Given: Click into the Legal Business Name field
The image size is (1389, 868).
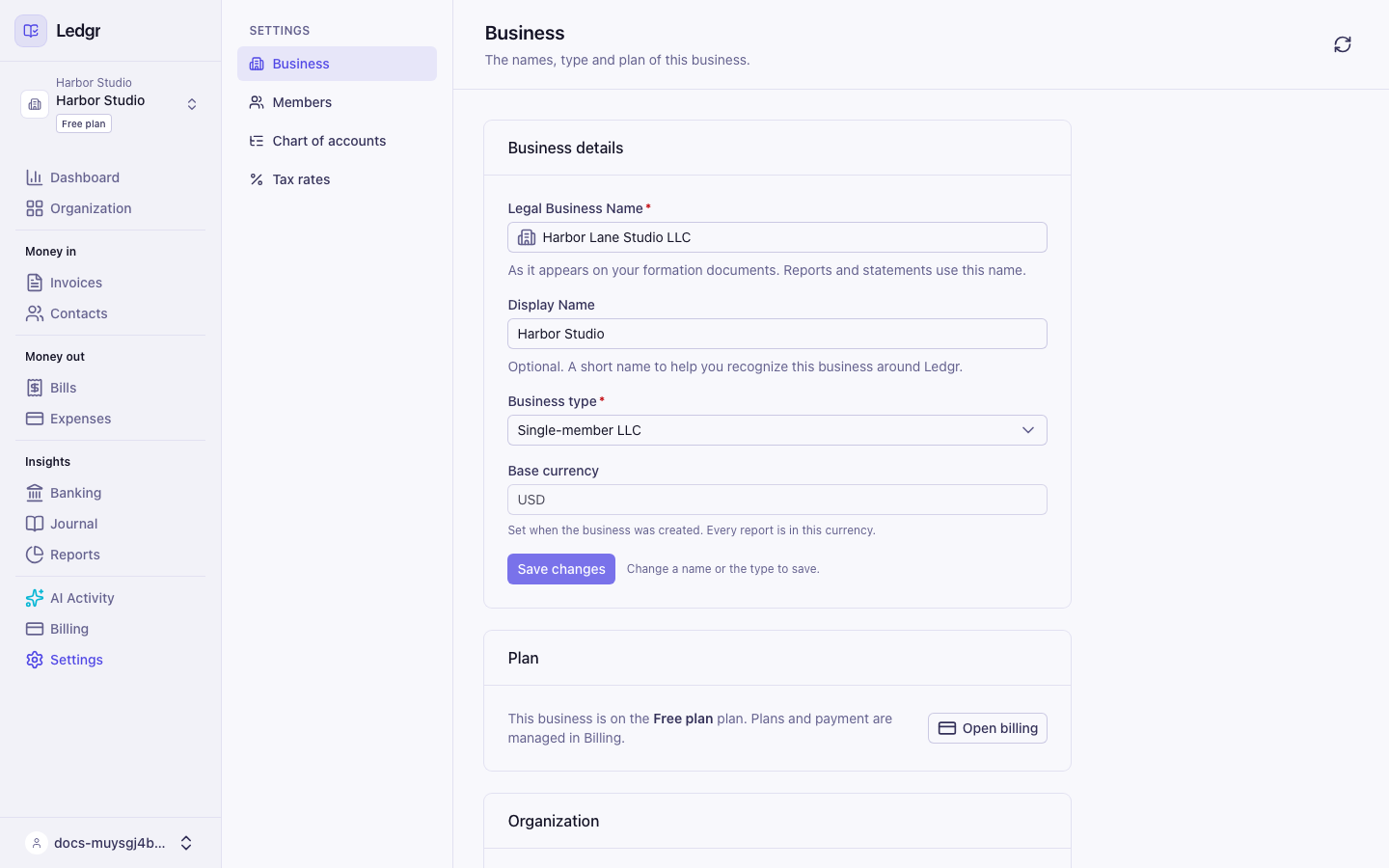Looking at the screenshot, I should 777,237.
